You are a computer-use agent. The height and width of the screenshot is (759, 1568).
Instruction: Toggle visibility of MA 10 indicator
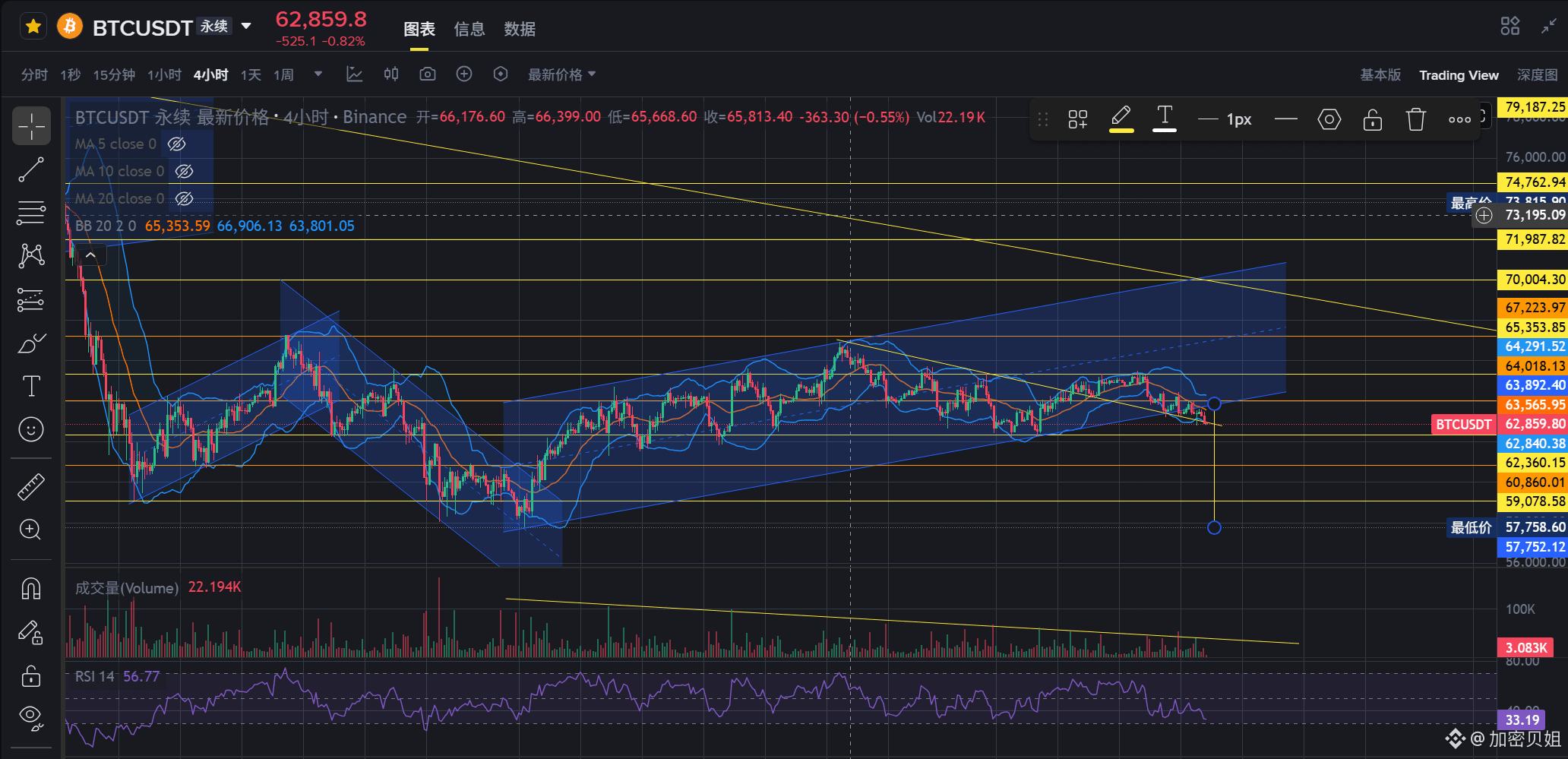(185, 171)
